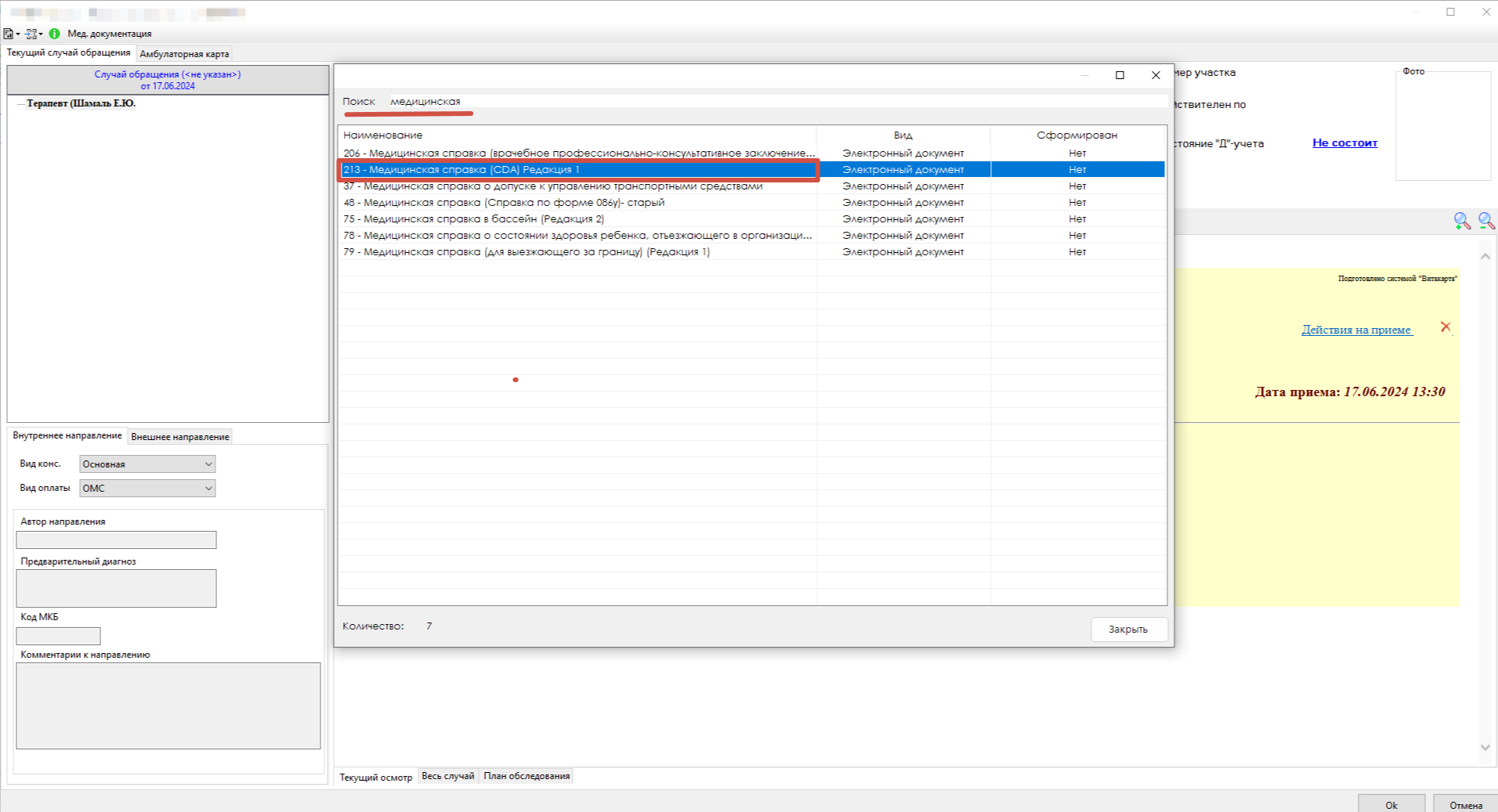Click the Предварительный диагноз field

116,588
